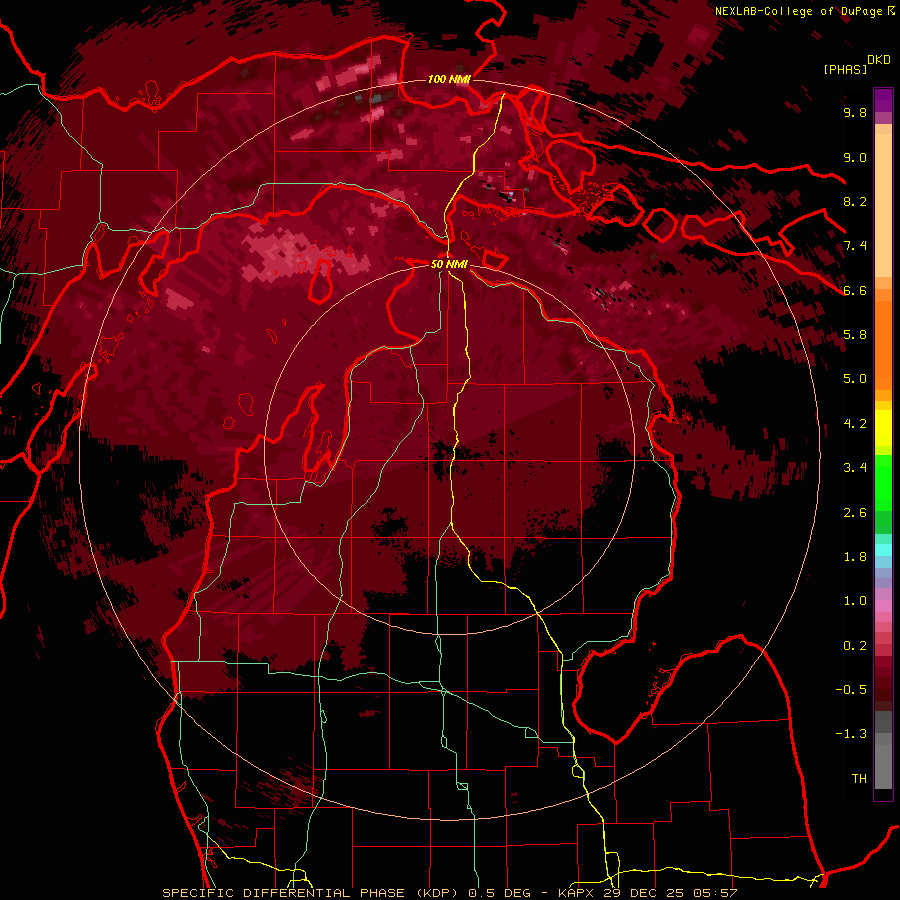Click the 4.2 scale value
The image size is (900, 900).
coord(855,424)
